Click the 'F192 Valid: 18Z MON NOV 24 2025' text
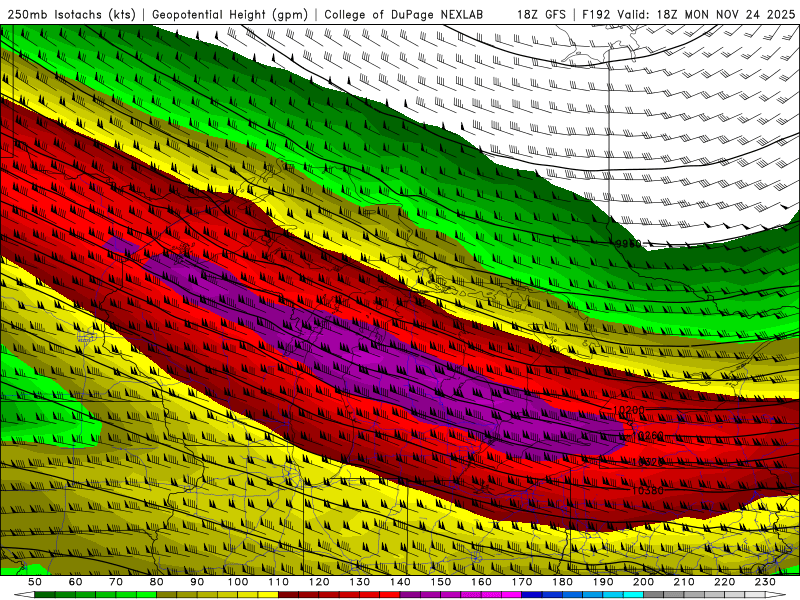 [688, 15]
